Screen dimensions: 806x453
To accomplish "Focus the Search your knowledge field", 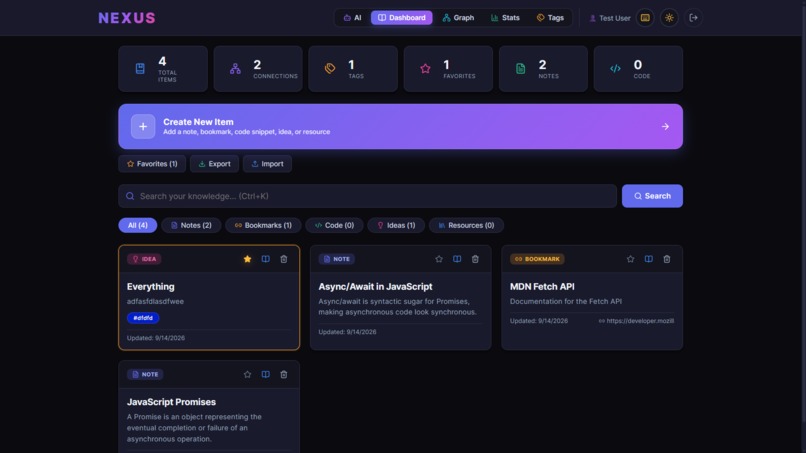I will point(368,196).
